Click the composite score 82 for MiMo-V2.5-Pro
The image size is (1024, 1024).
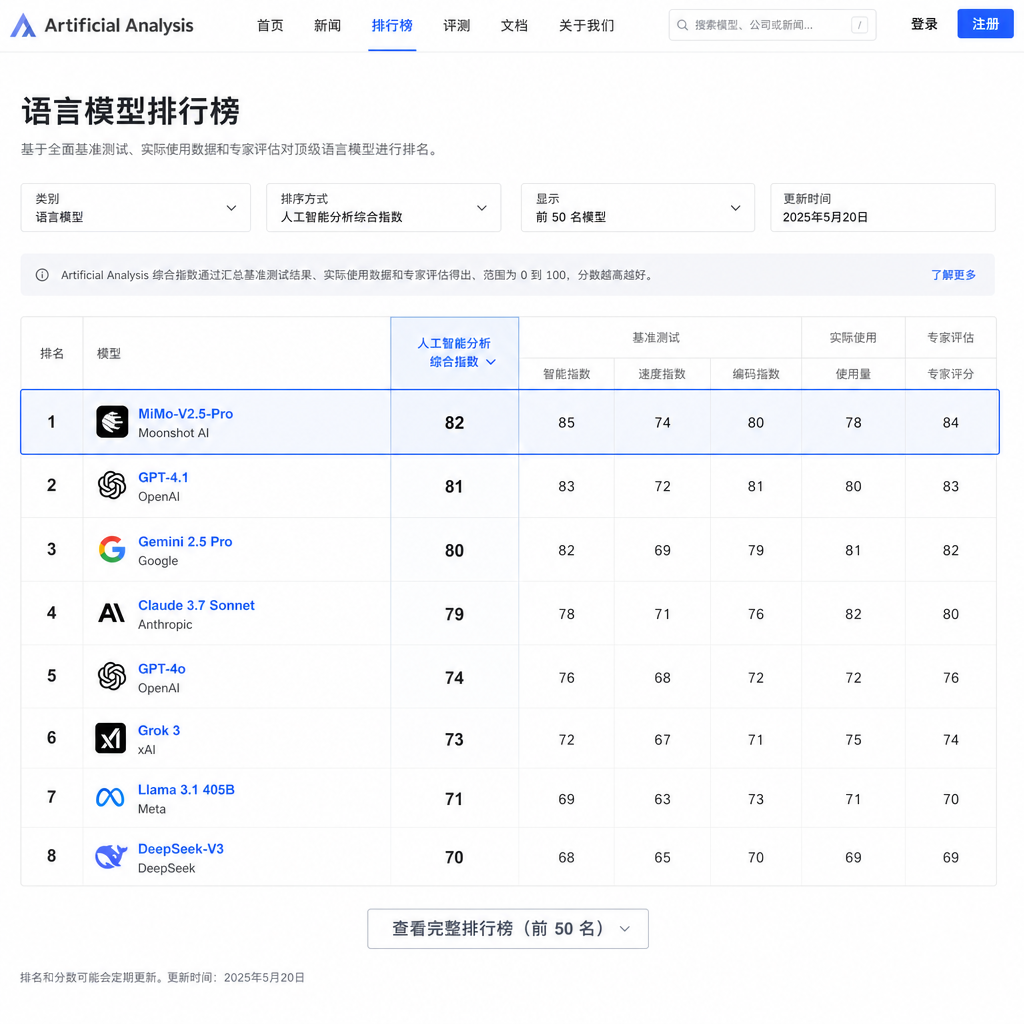pos(455,423)
